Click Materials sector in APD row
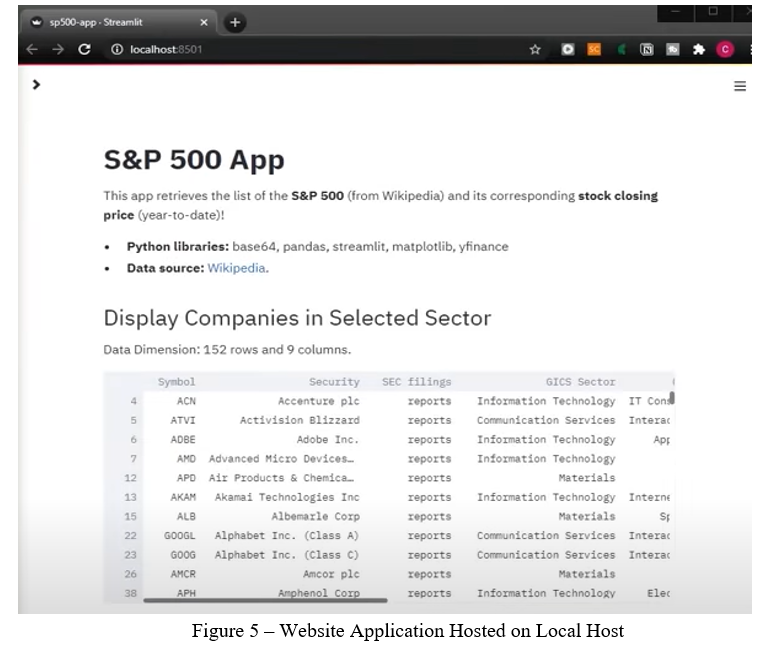759x650 pixels. 587,478
